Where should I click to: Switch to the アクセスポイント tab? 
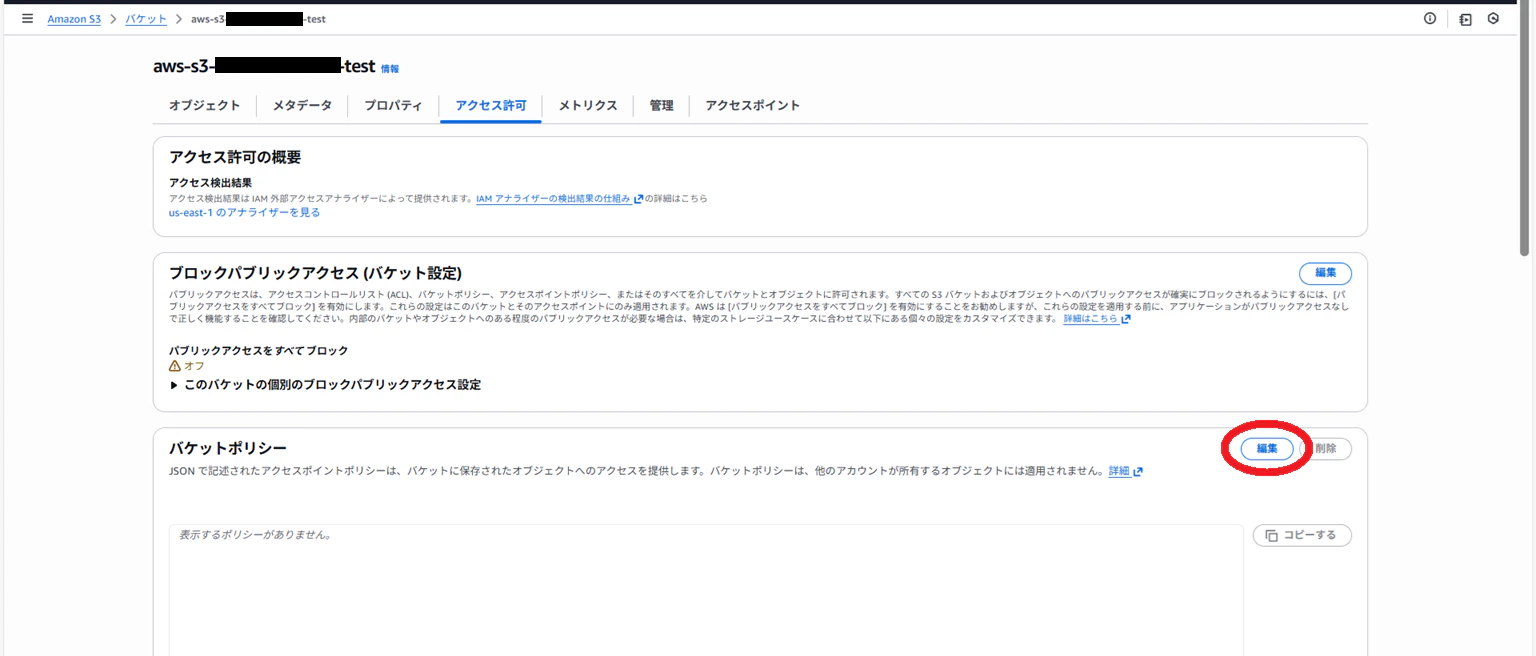752,105
